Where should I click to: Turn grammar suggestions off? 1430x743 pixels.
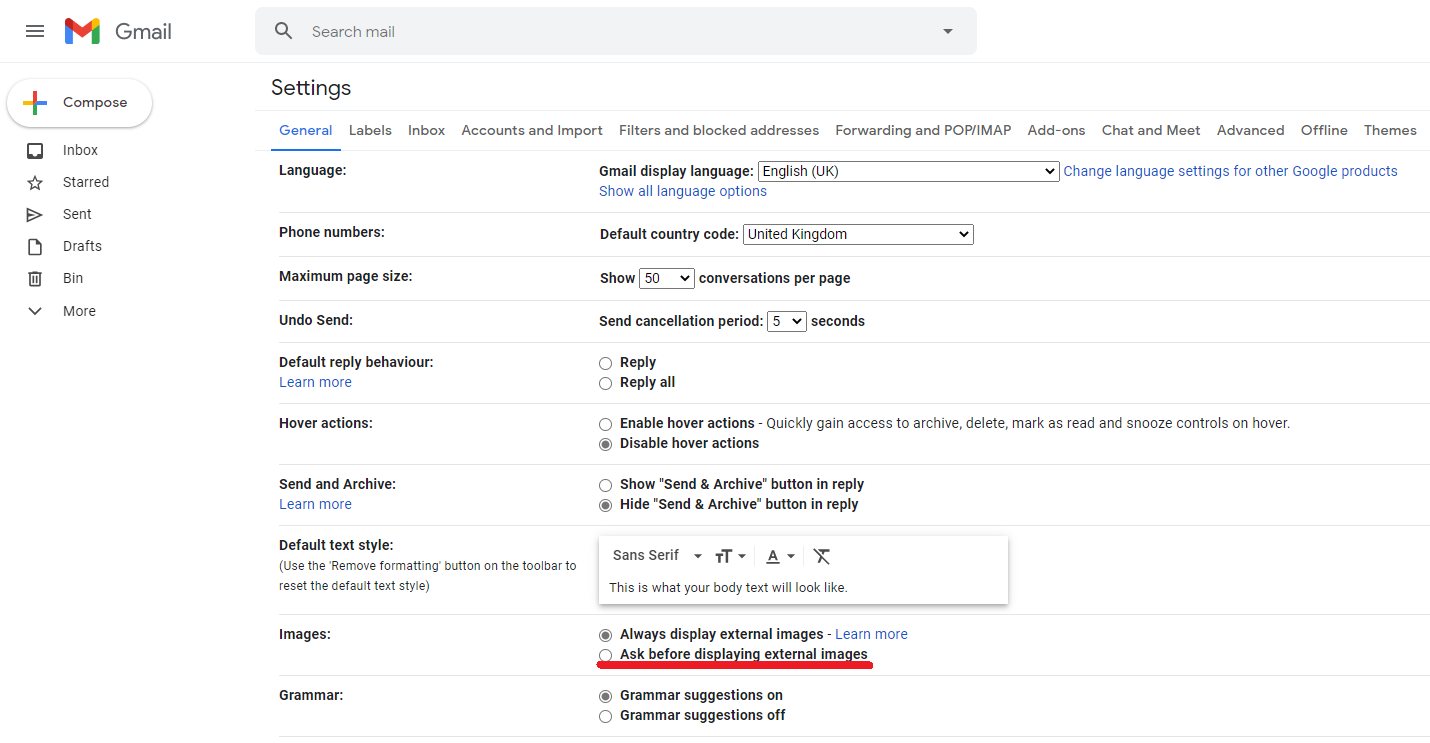(605, 716)
